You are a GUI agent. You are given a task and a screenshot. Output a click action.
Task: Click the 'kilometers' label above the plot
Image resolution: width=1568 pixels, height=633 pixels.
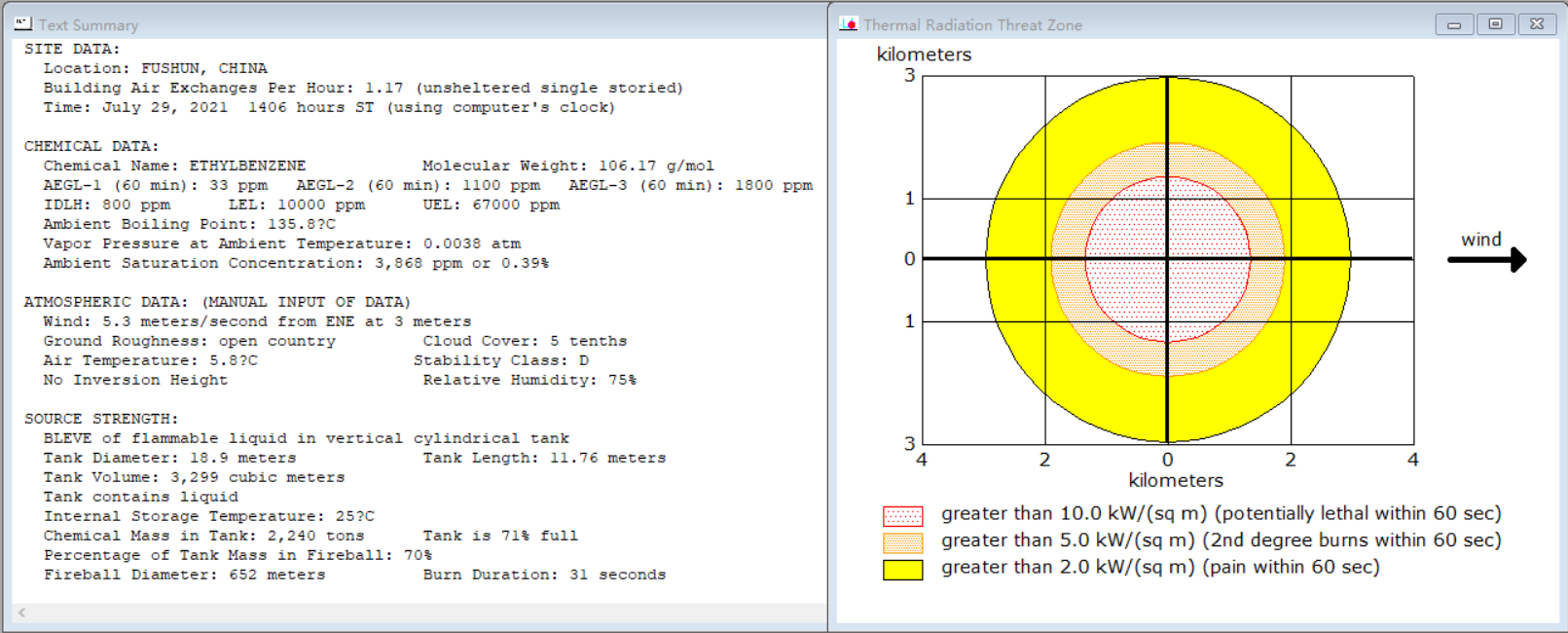(x=924, y=55)
